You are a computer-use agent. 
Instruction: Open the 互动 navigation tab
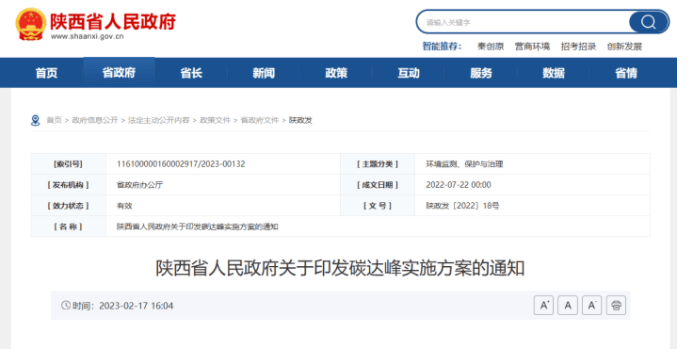pos(408,73)
